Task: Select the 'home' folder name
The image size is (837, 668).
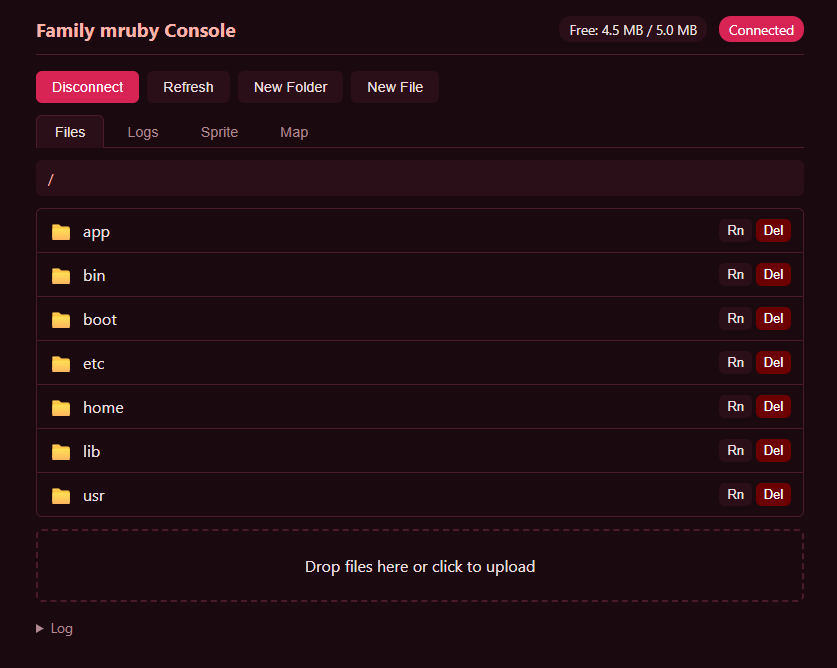Action: point(103,408)
